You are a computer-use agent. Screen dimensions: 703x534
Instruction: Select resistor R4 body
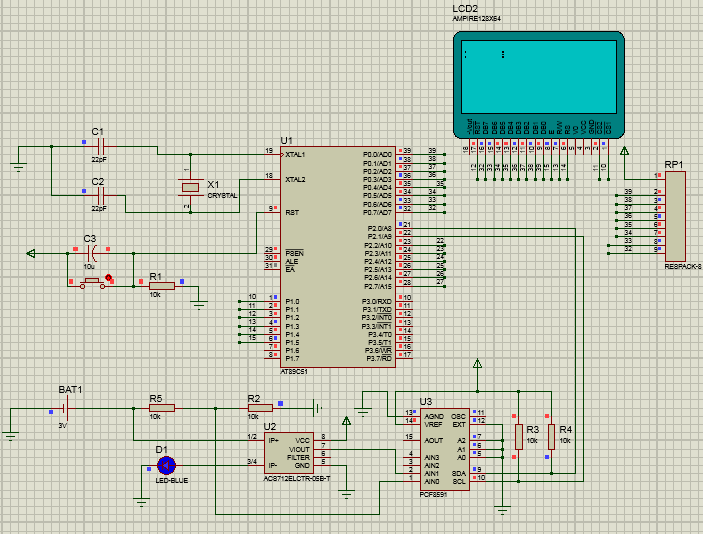551,437
